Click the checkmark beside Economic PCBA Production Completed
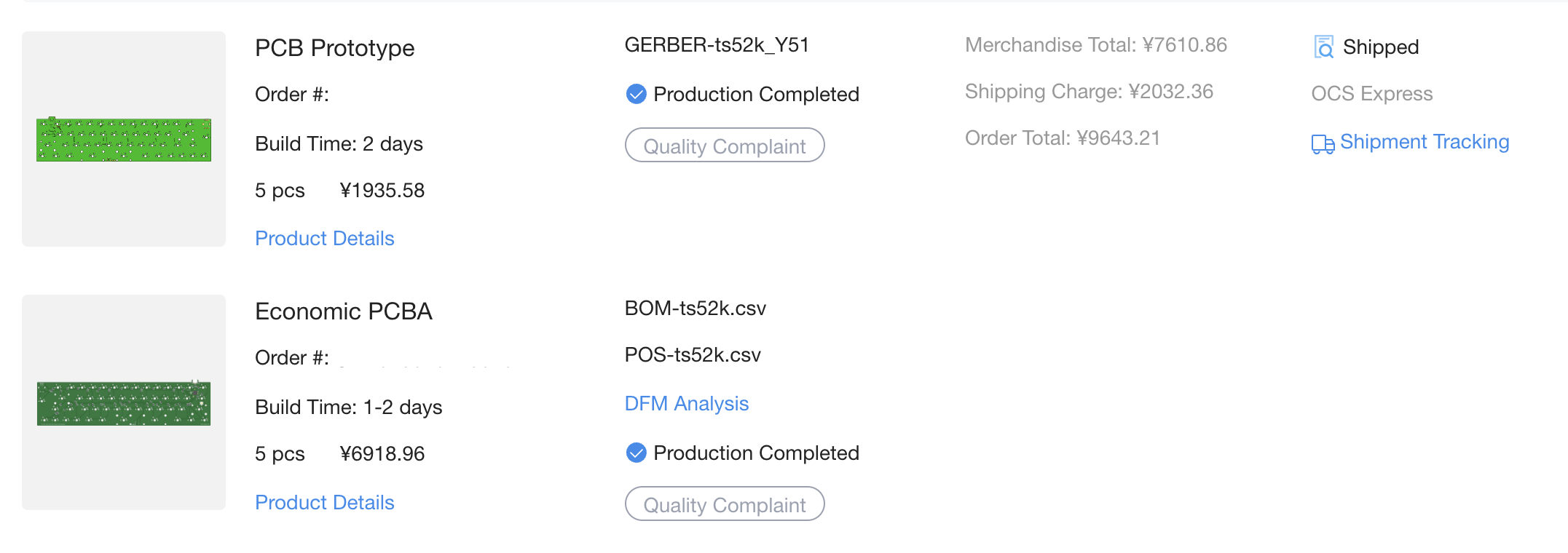Image resolution: width=1568 pixels, height=553 pixels. (635, 453)
